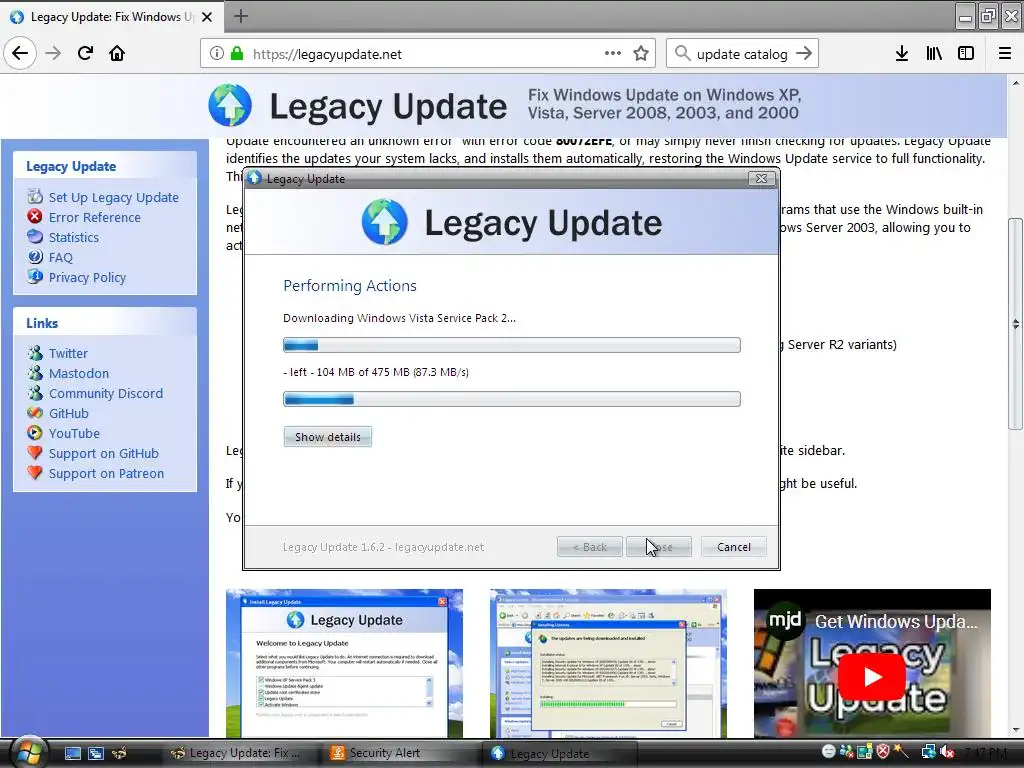The width and height of the screenshot is (1024, 768).
Task: Reload the legacyupdate.net page
Action: [85, 53]
